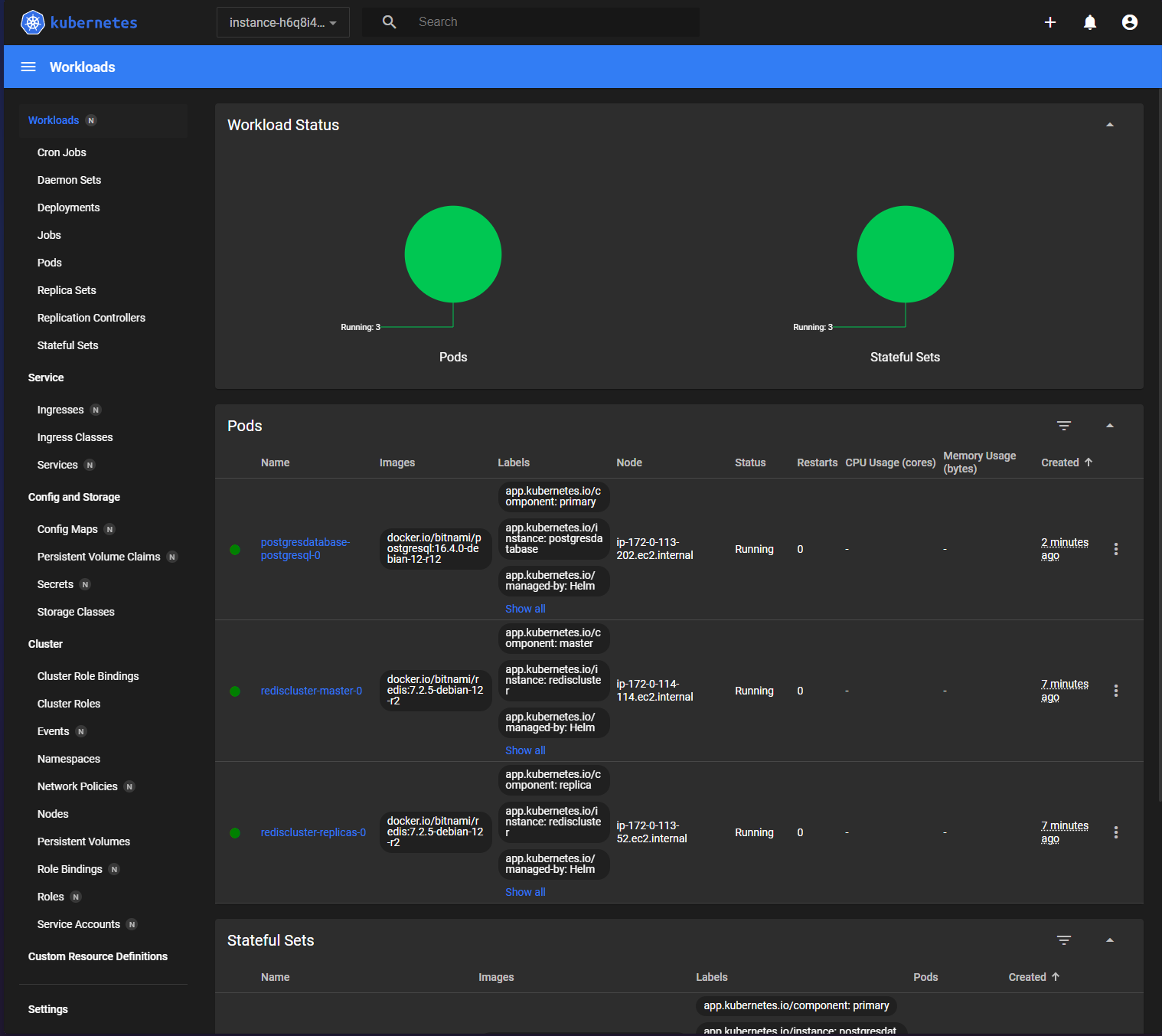1162x1036 pixels.
Task: Open the instance namespace selector
Action: click(282, 22)
